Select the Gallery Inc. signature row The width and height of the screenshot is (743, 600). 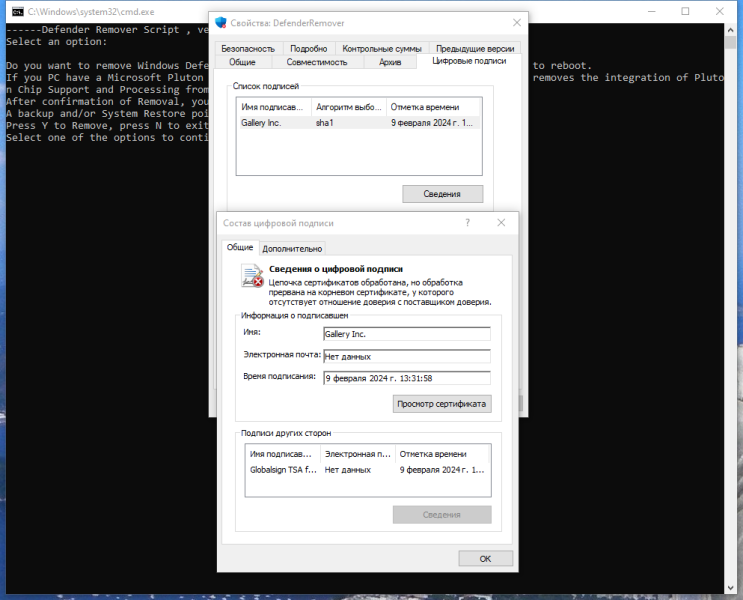pos(359,123)
